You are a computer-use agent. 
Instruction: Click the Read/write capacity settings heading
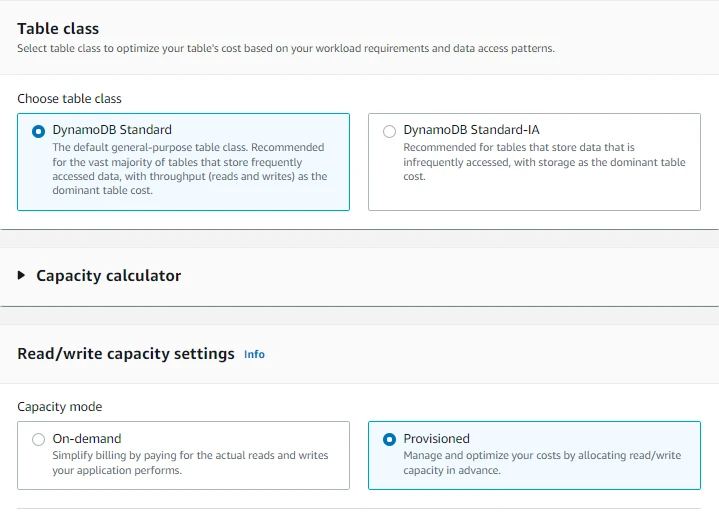[126, 354]
